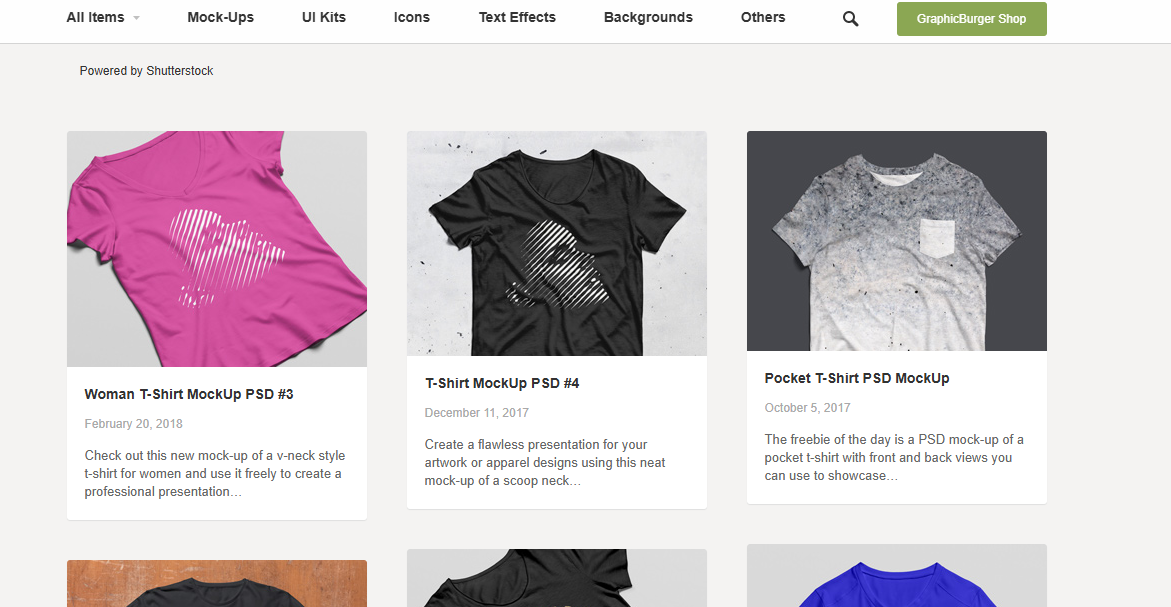
Task: Select Text Effects in the navigation
Action: click(517, 17)
